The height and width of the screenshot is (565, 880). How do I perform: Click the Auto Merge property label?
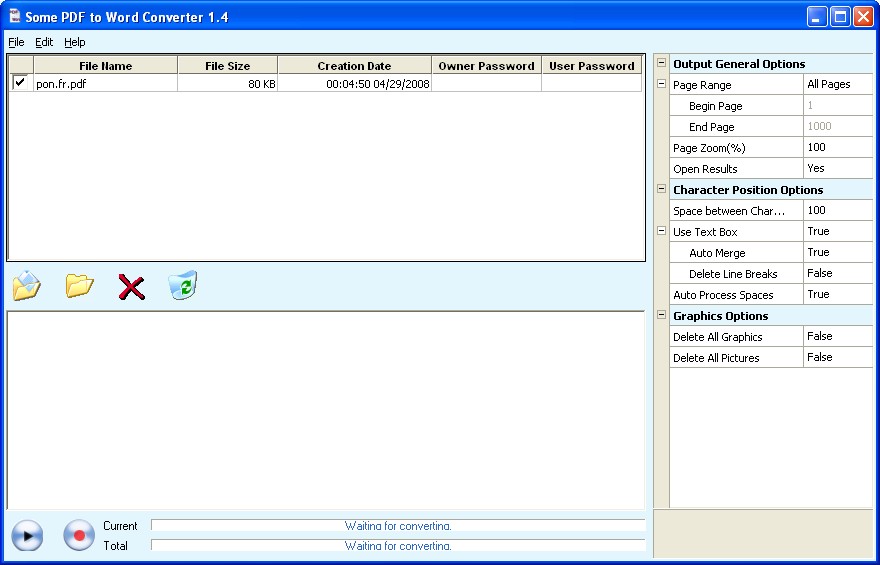(x=717, y=253)
